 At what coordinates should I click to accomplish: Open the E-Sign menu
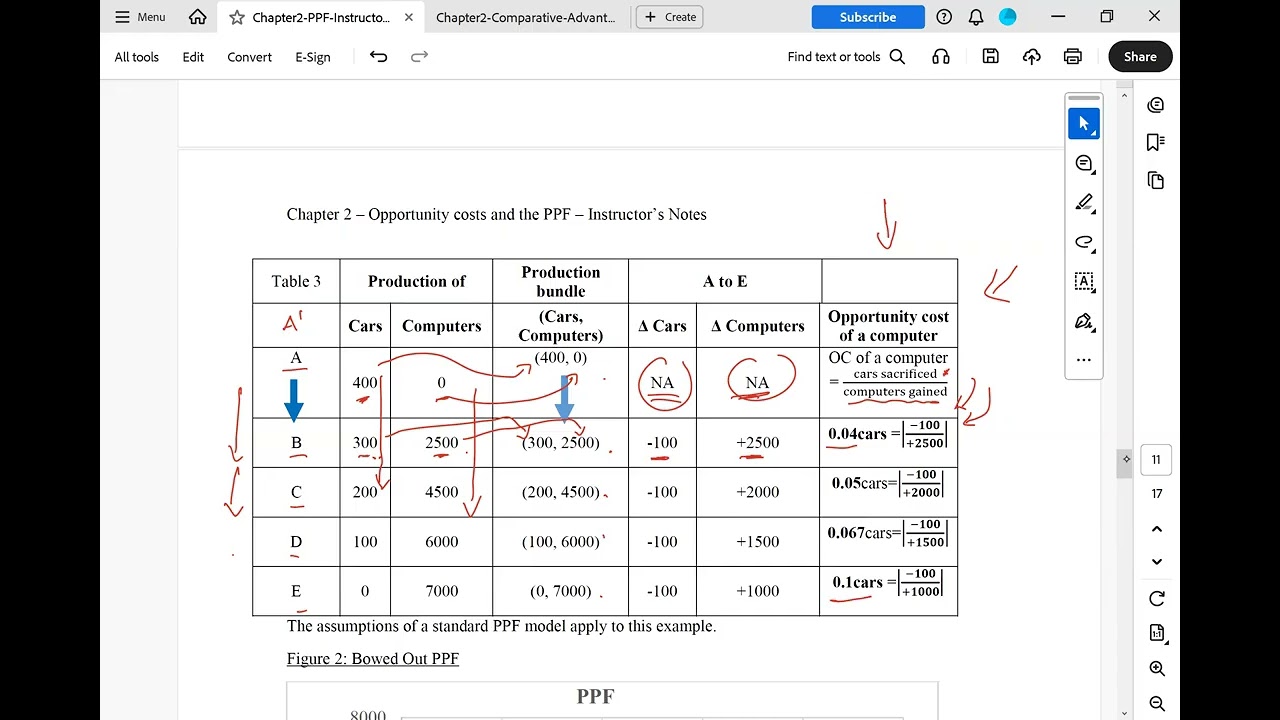313,57
